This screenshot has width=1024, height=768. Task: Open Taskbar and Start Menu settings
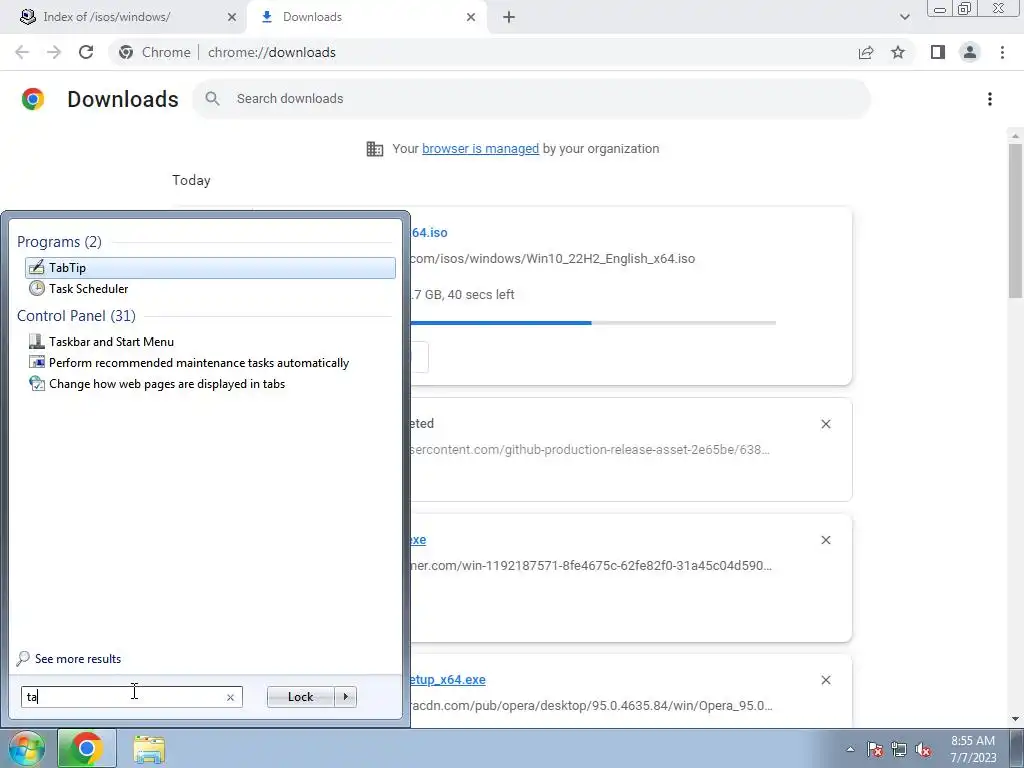coord(111,342)
